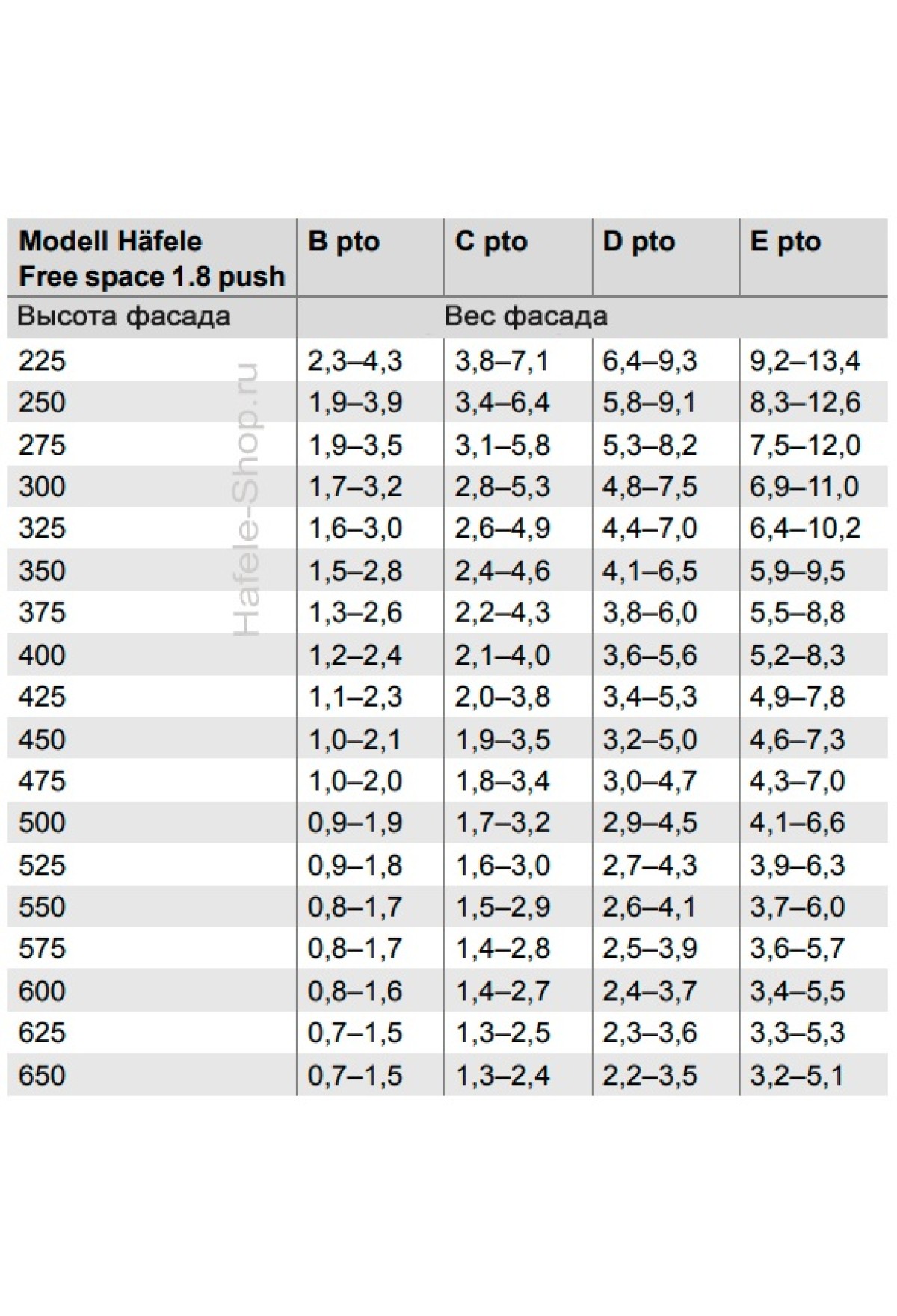
Task: Click the D pto value for height 325
Action: [x=650, y=529]
